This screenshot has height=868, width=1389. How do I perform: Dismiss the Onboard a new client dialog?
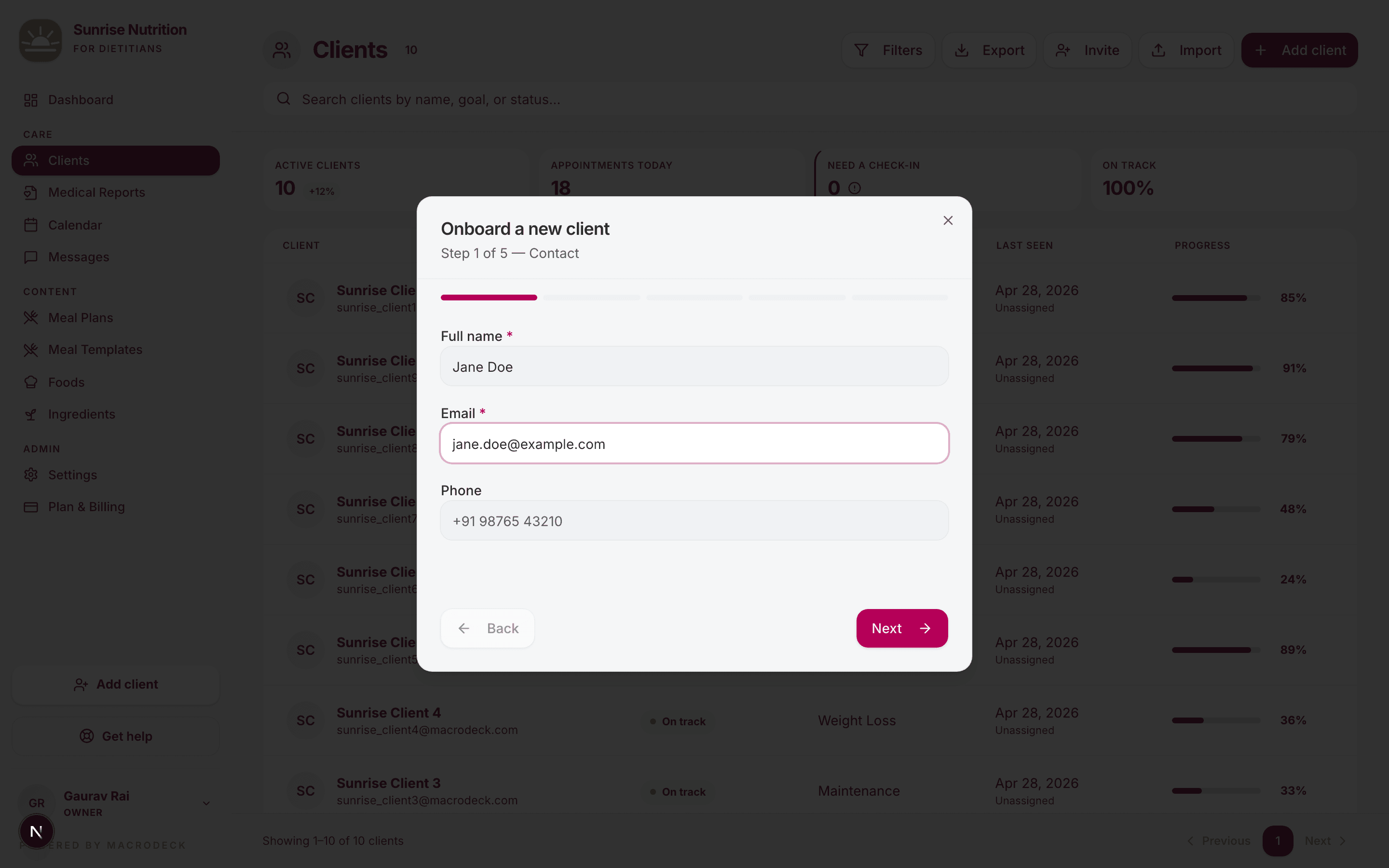tap(947, 220)
